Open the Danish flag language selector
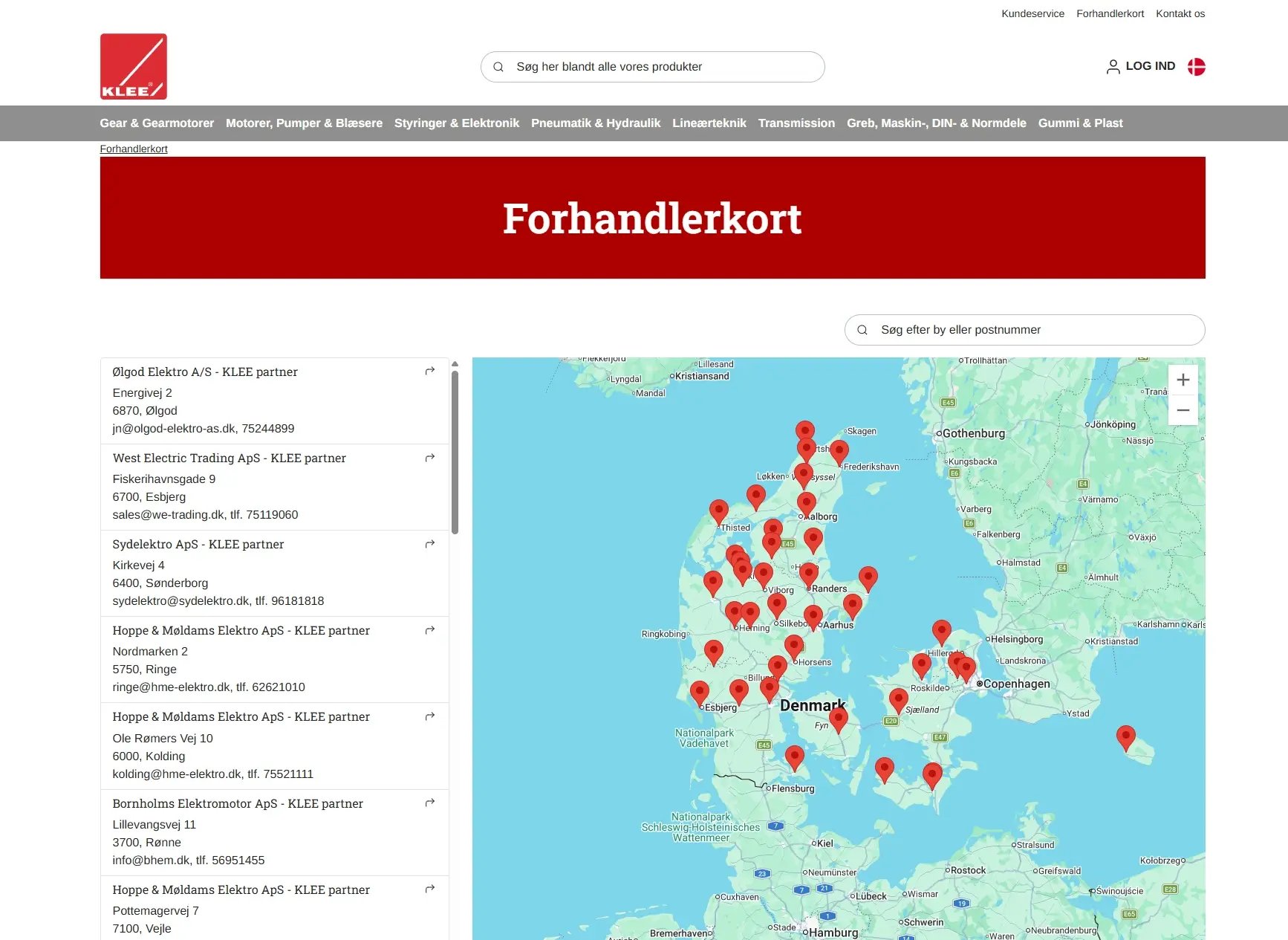The image size is (1288, 940). [x=1196, y=67]
